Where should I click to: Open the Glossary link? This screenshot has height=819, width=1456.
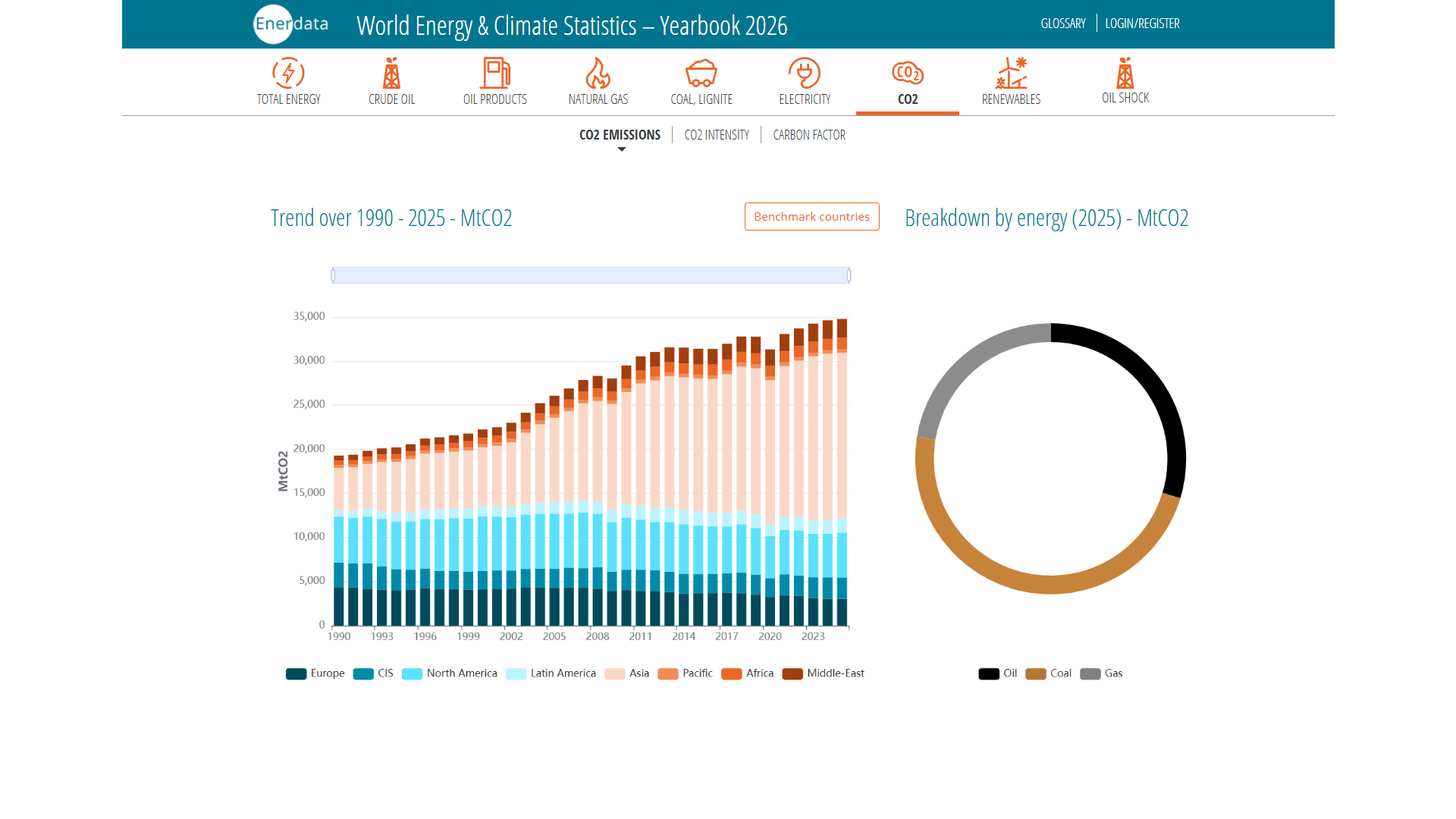point(1063,24)
